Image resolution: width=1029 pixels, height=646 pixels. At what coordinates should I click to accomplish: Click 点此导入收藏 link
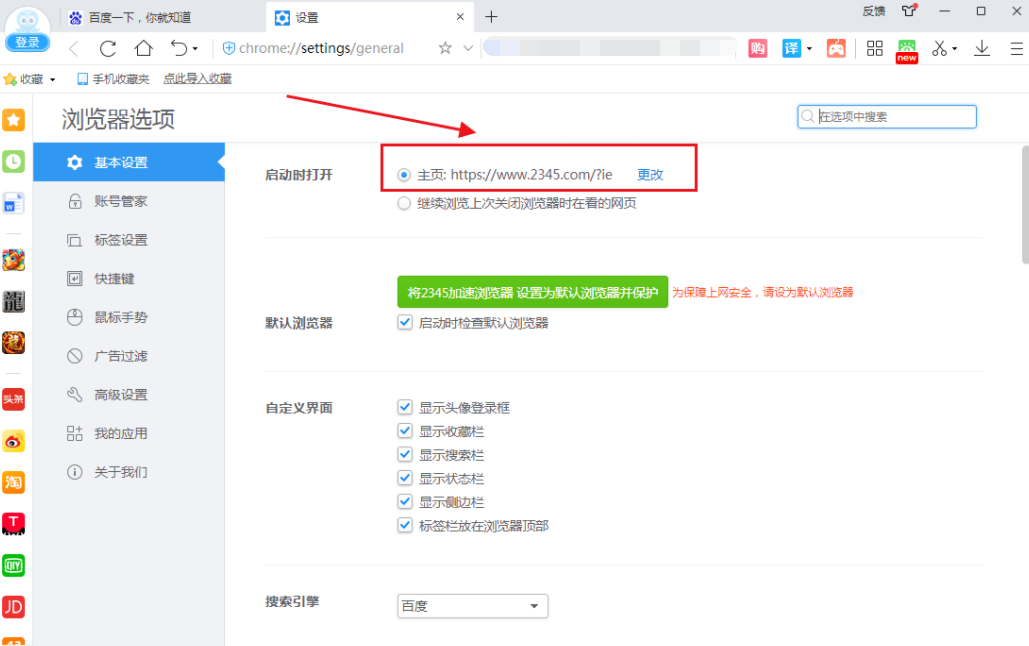pos(197,79)
